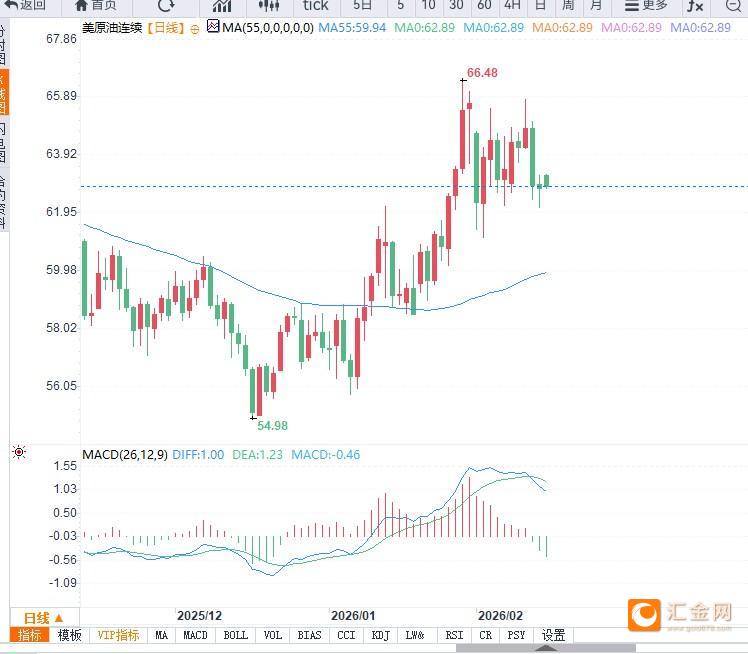748x654 pixels.
Task: Open 设置 settings in indicator bar
Action: [553, 635]
